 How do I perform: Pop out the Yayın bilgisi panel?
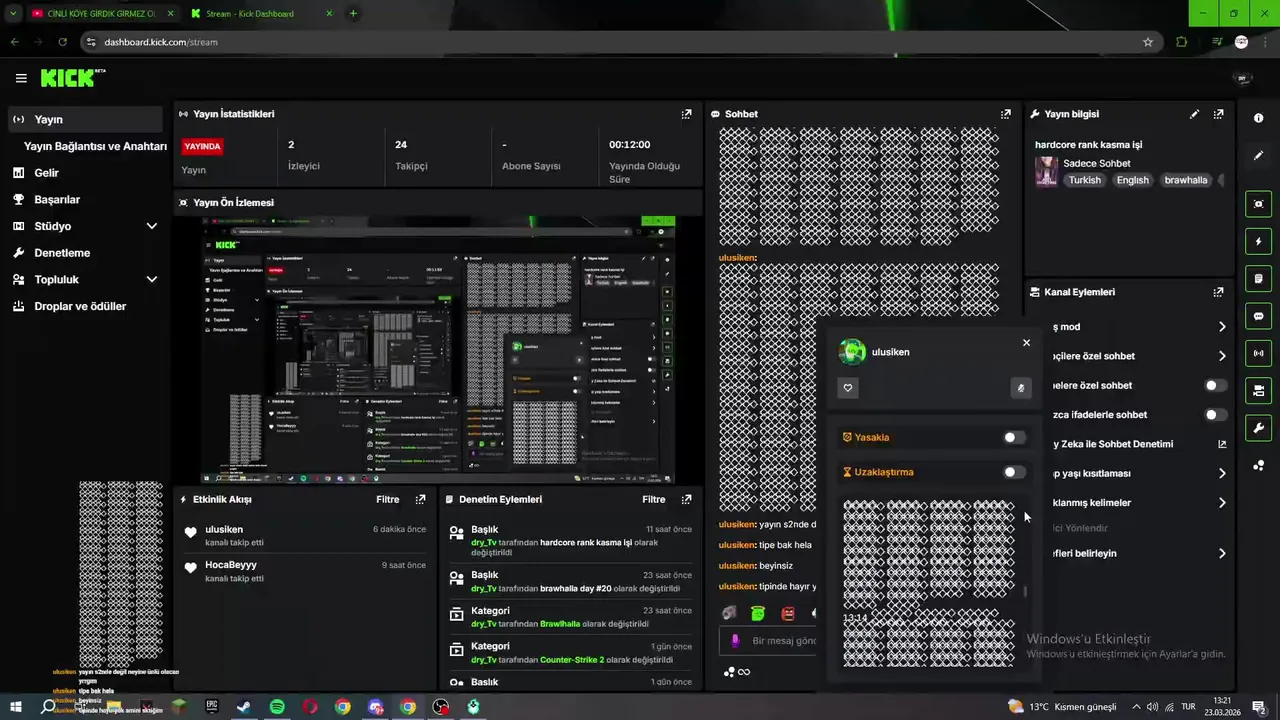1218,114
